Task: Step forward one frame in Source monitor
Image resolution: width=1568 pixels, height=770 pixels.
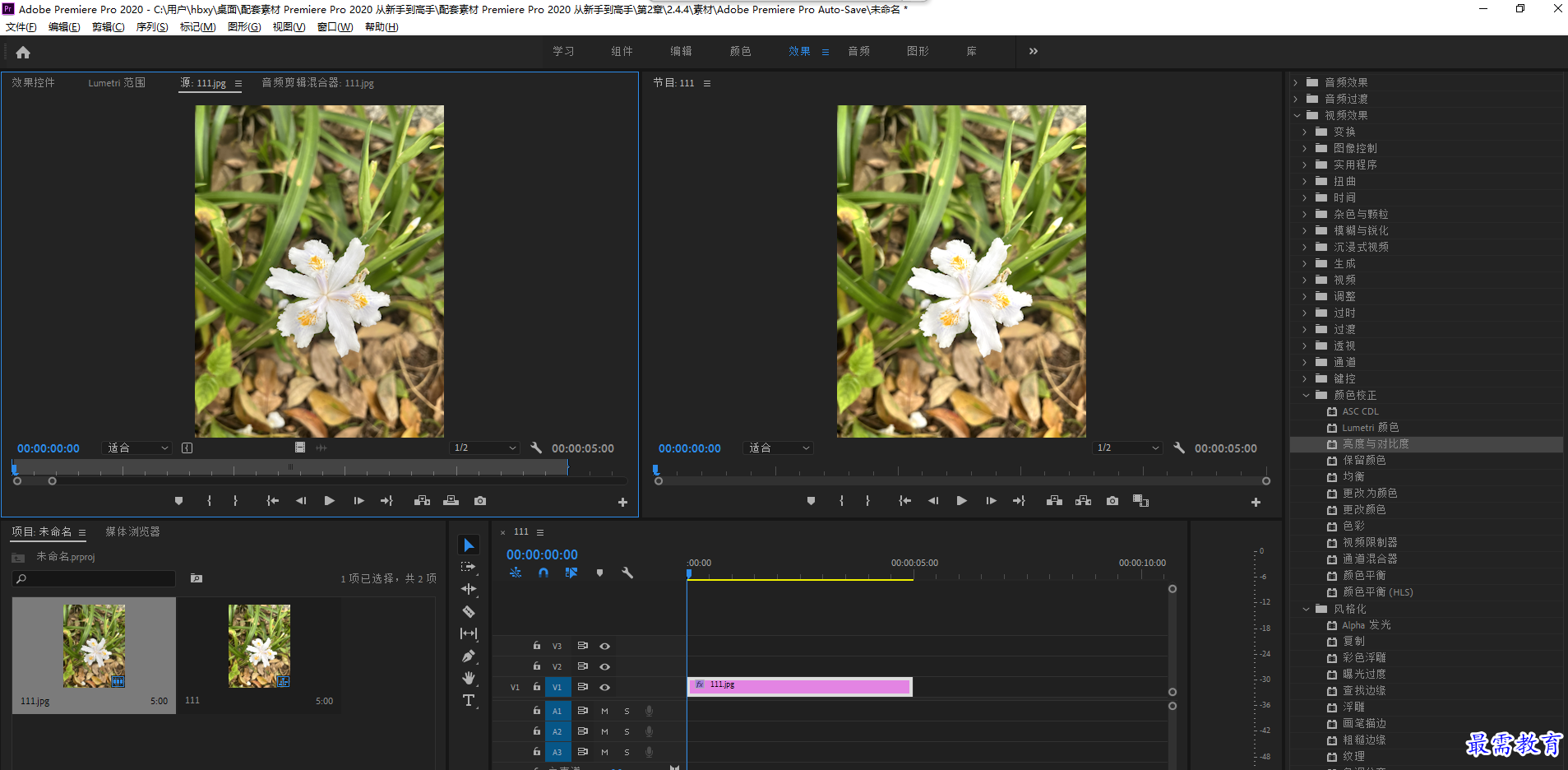Action: (x=358, y=500)
